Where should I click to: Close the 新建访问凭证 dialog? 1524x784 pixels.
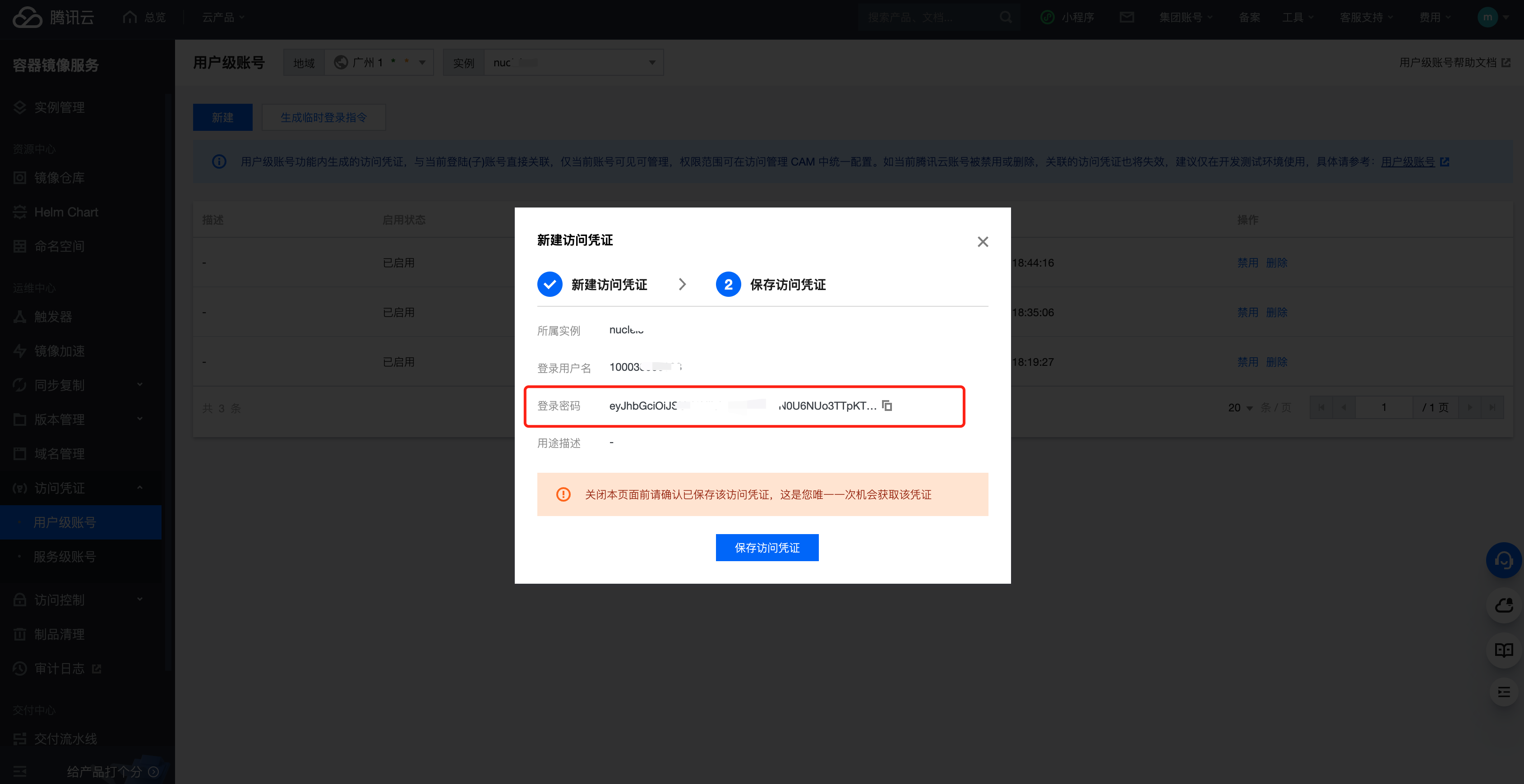click(982, 241)
